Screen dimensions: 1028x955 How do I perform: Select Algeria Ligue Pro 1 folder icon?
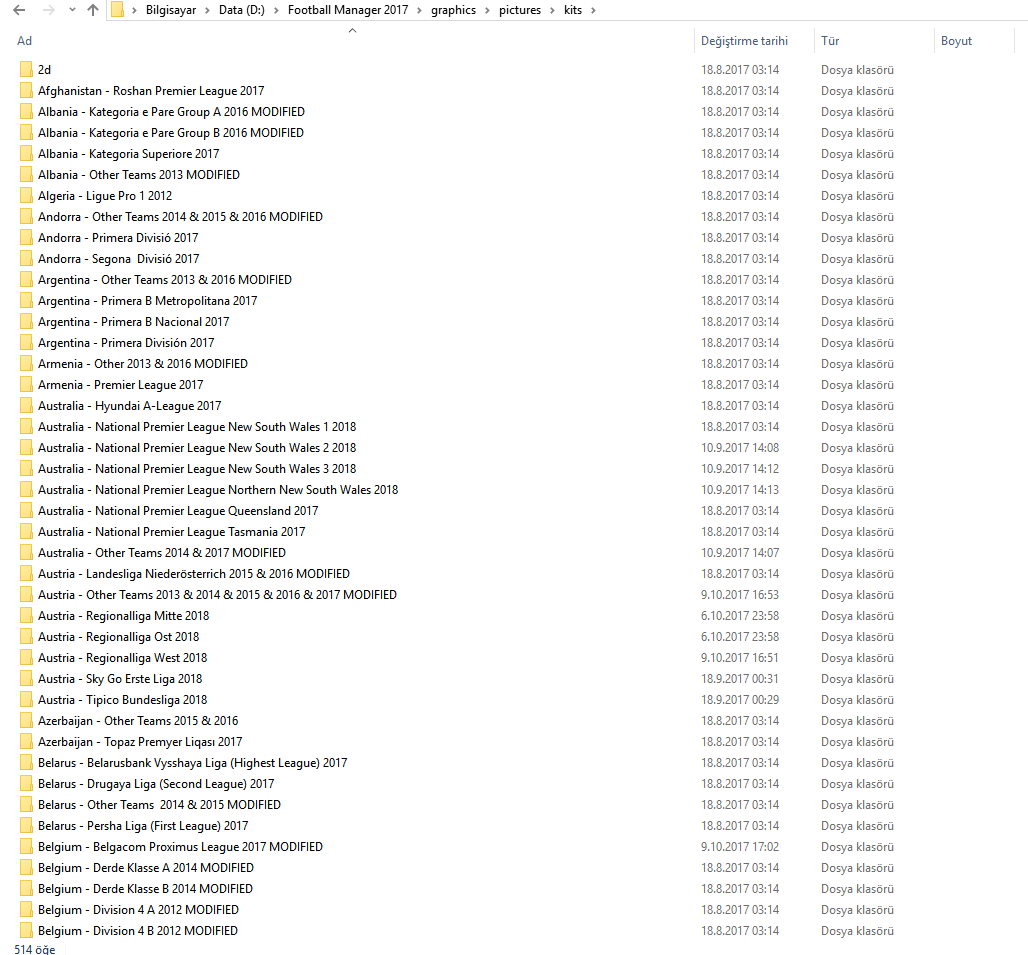(26, 195)
